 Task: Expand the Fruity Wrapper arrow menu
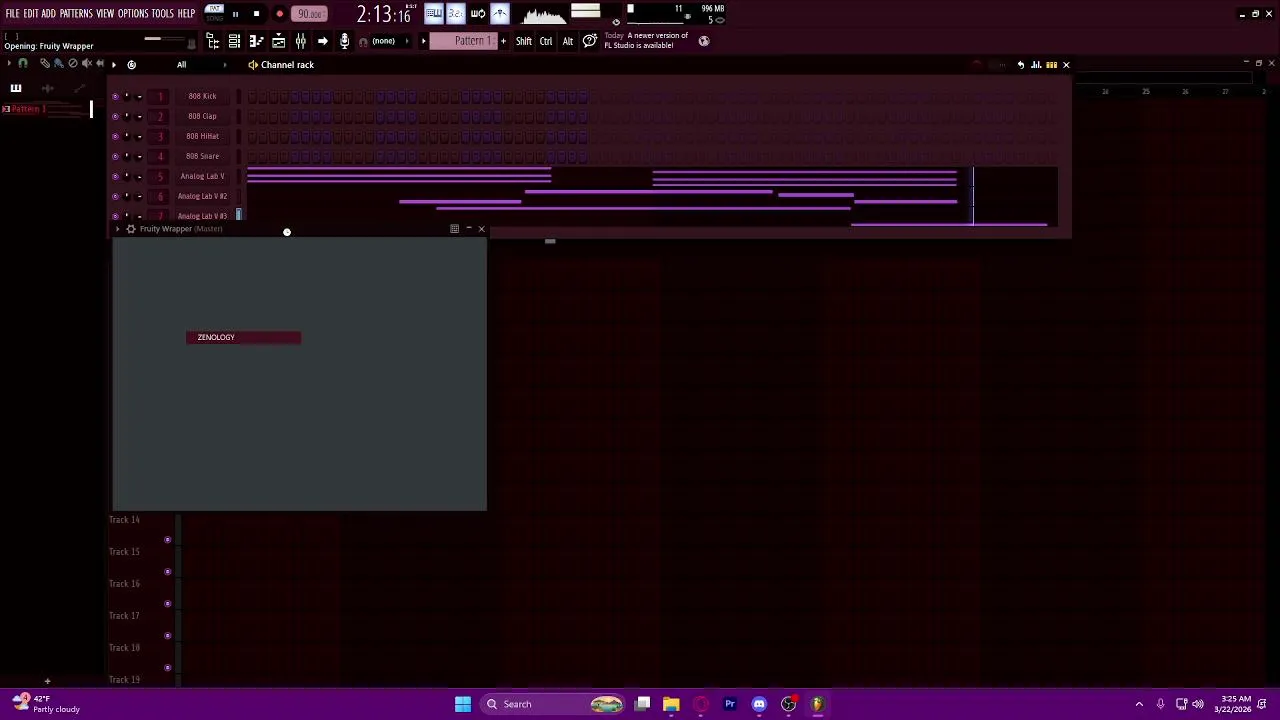click(x=117, y=229)
